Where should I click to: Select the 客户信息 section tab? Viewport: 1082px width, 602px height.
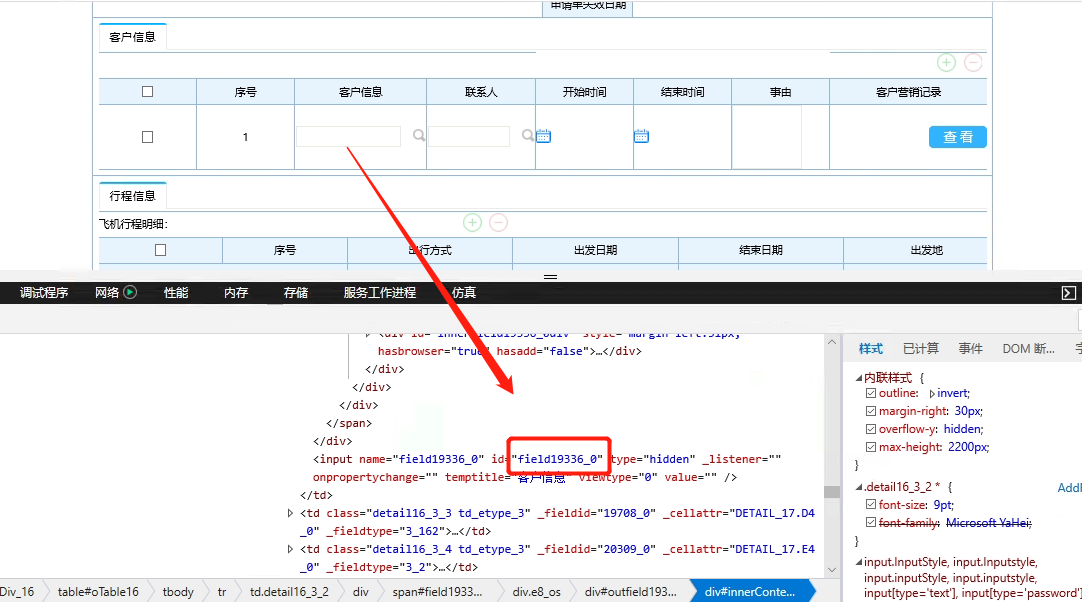132,37
